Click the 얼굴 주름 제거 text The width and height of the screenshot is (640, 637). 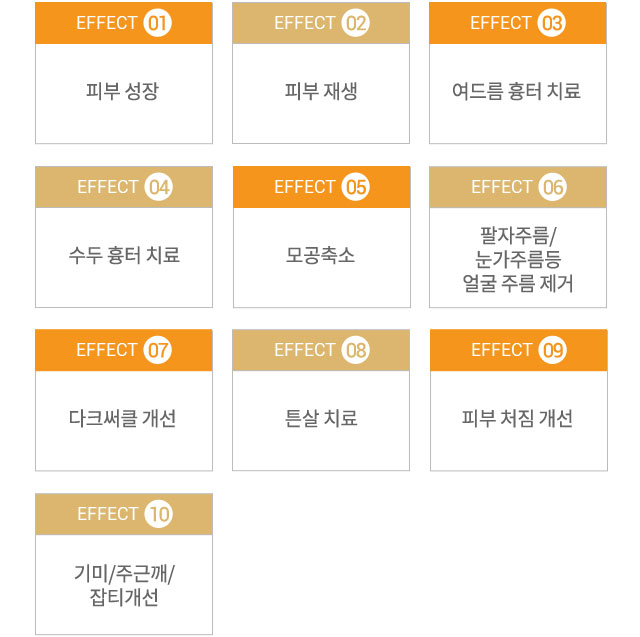(518, 283)
